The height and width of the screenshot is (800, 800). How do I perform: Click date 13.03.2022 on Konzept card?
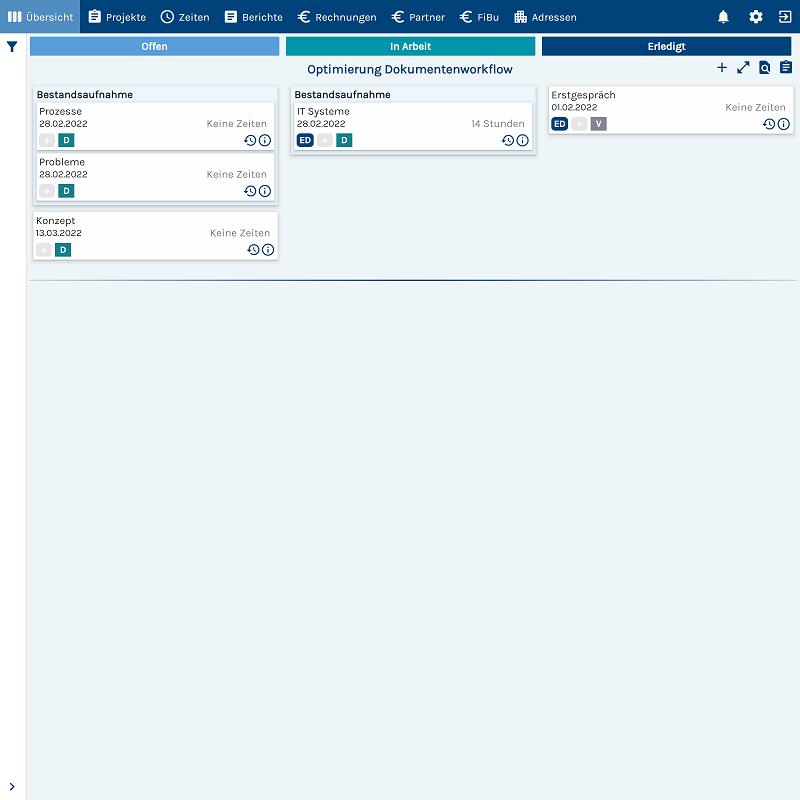coord(59,233)
